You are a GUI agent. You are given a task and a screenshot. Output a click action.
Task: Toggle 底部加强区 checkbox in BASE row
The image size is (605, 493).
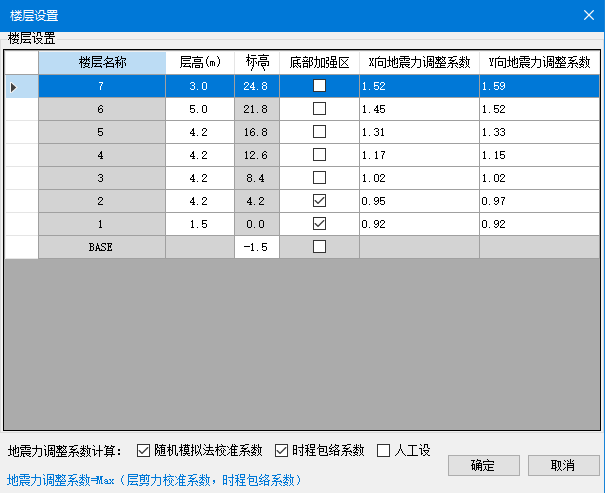(319, 247)
